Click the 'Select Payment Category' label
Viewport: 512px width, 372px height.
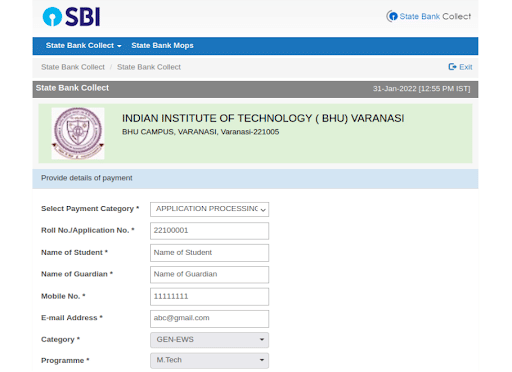coord(90,209)
